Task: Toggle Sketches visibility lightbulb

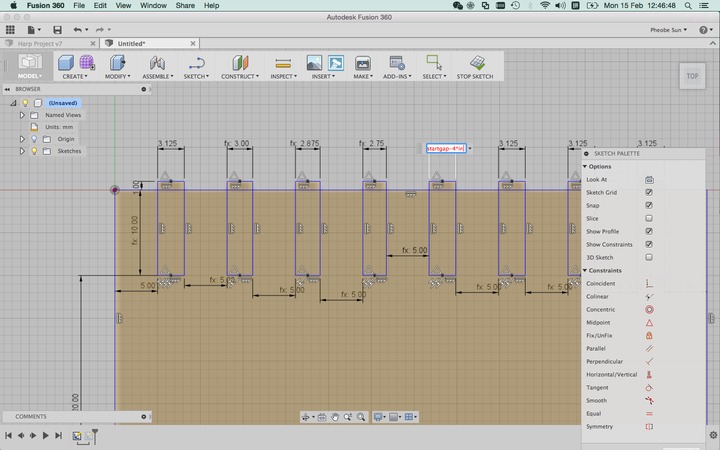Action: pyautogui.click(x=34, y=151)
